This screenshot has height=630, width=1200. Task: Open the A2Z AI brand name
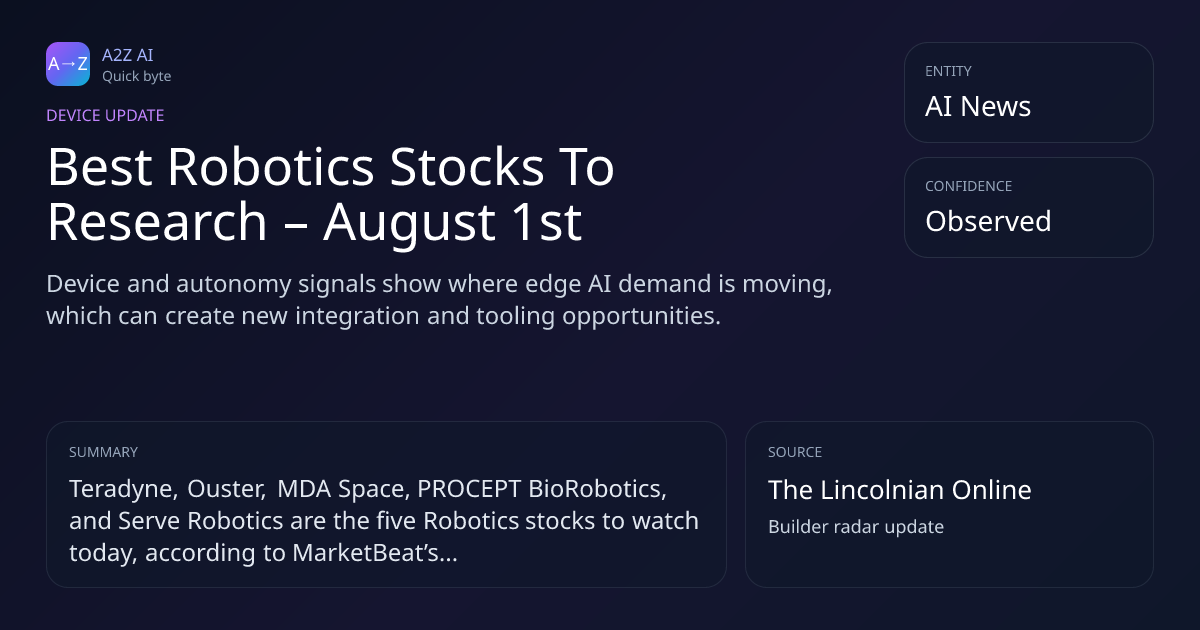click(127, 55)
